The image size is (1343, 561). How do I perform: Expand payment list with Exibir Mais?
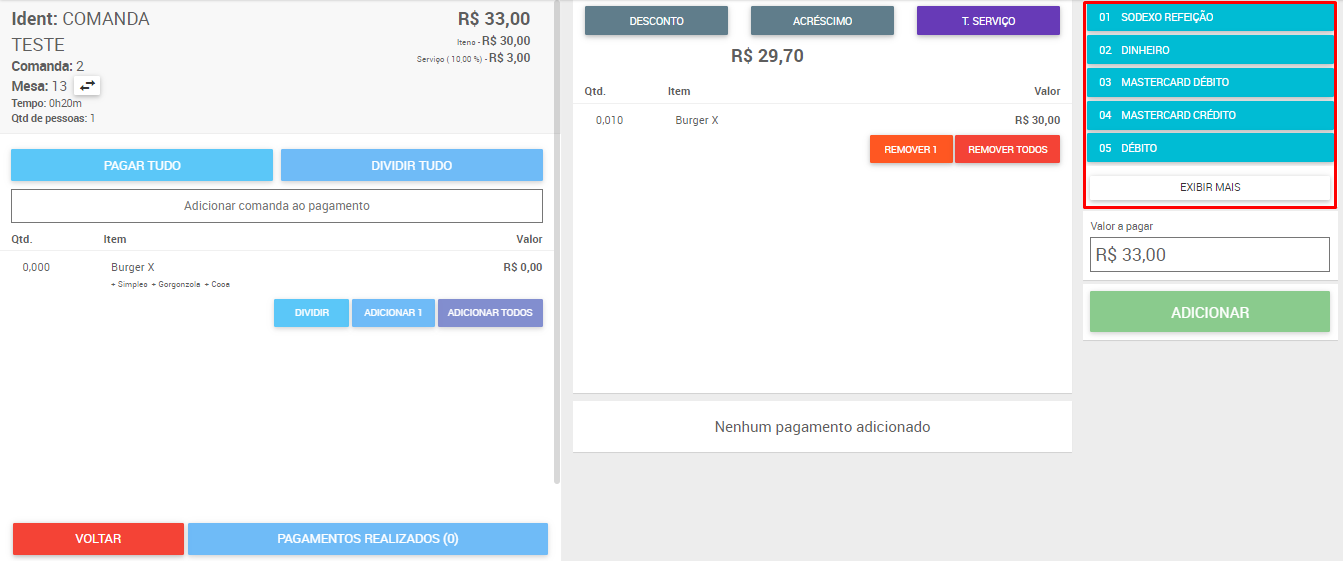(1210, 187)
